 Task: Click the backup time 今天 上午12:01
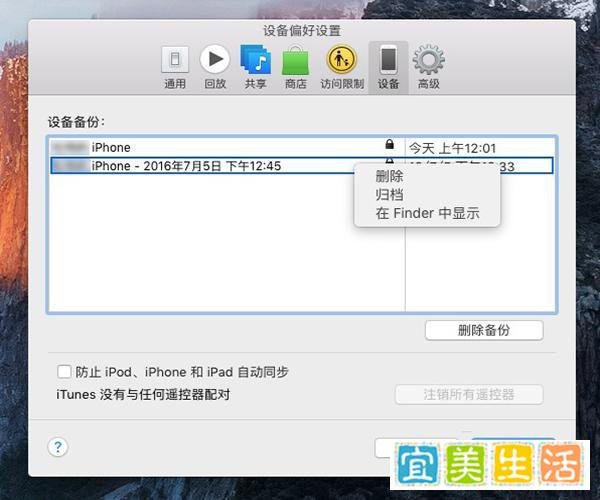tap(452, 148)
